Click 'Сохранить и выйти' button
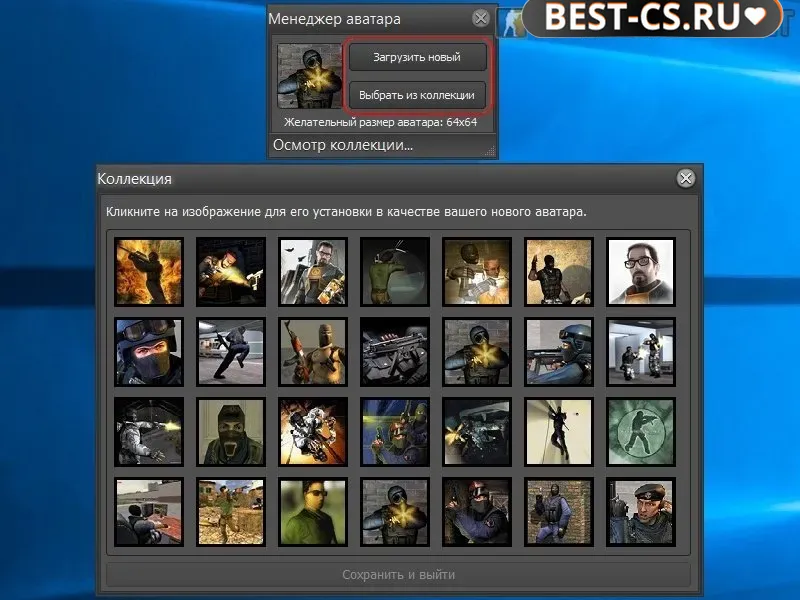Screen dimensions: 800x600 (x=398, y=574)
